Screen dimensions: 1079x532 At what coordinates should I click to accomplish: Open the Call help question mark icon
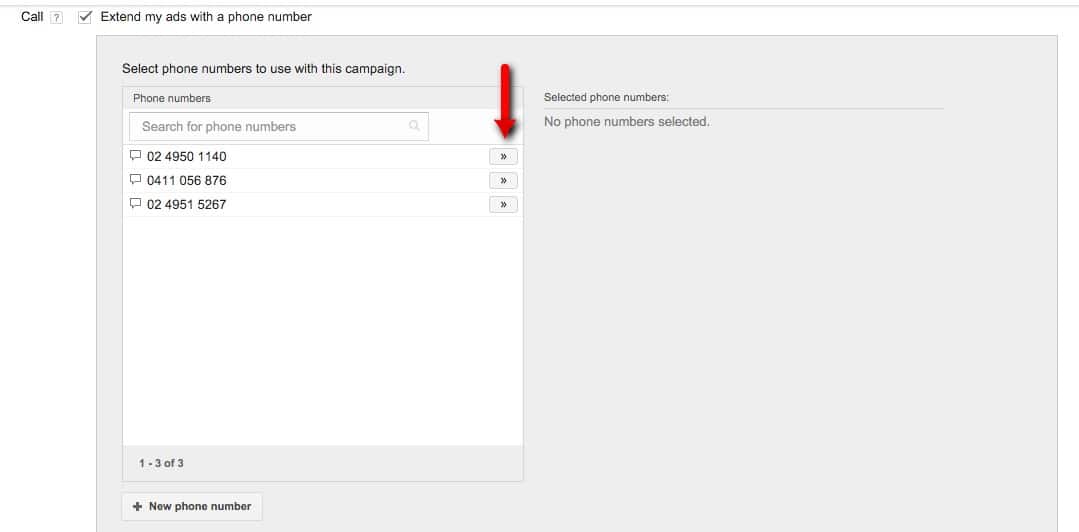pos(56,18)
